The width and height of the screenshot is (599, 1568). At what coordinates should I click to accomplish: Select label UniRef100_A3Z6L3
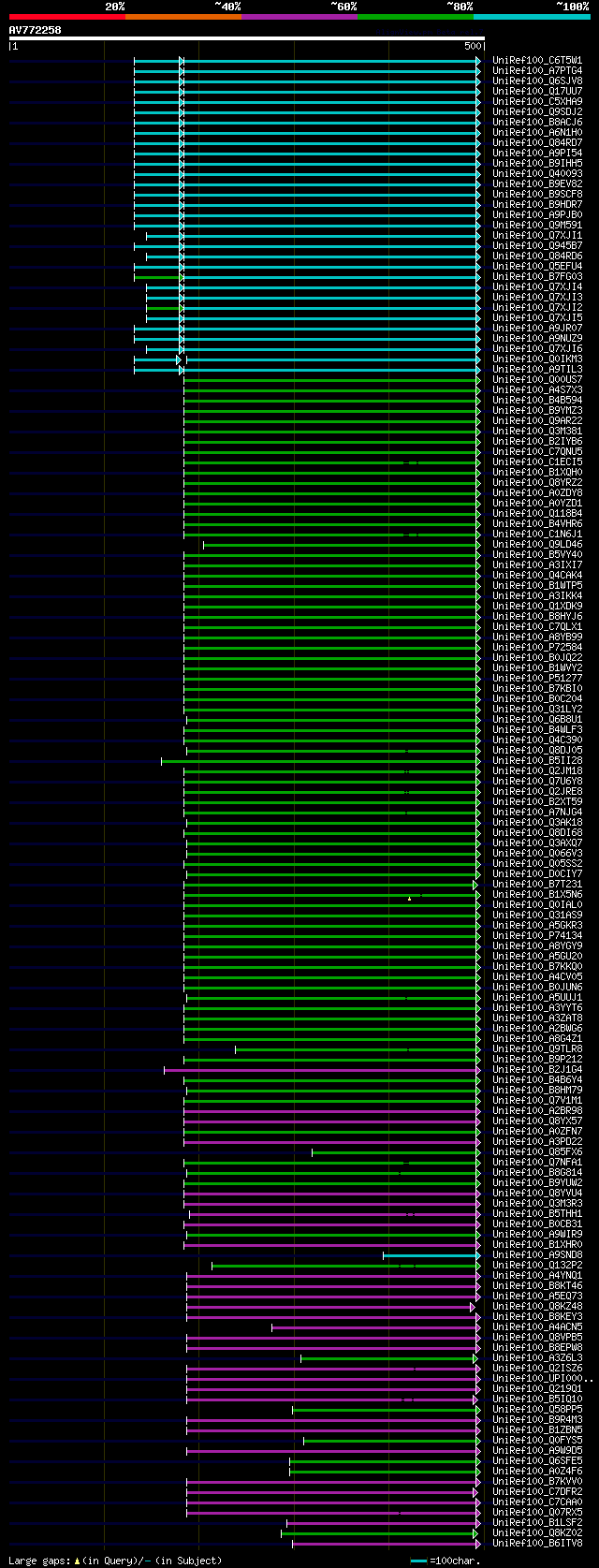click(537, 1357)
